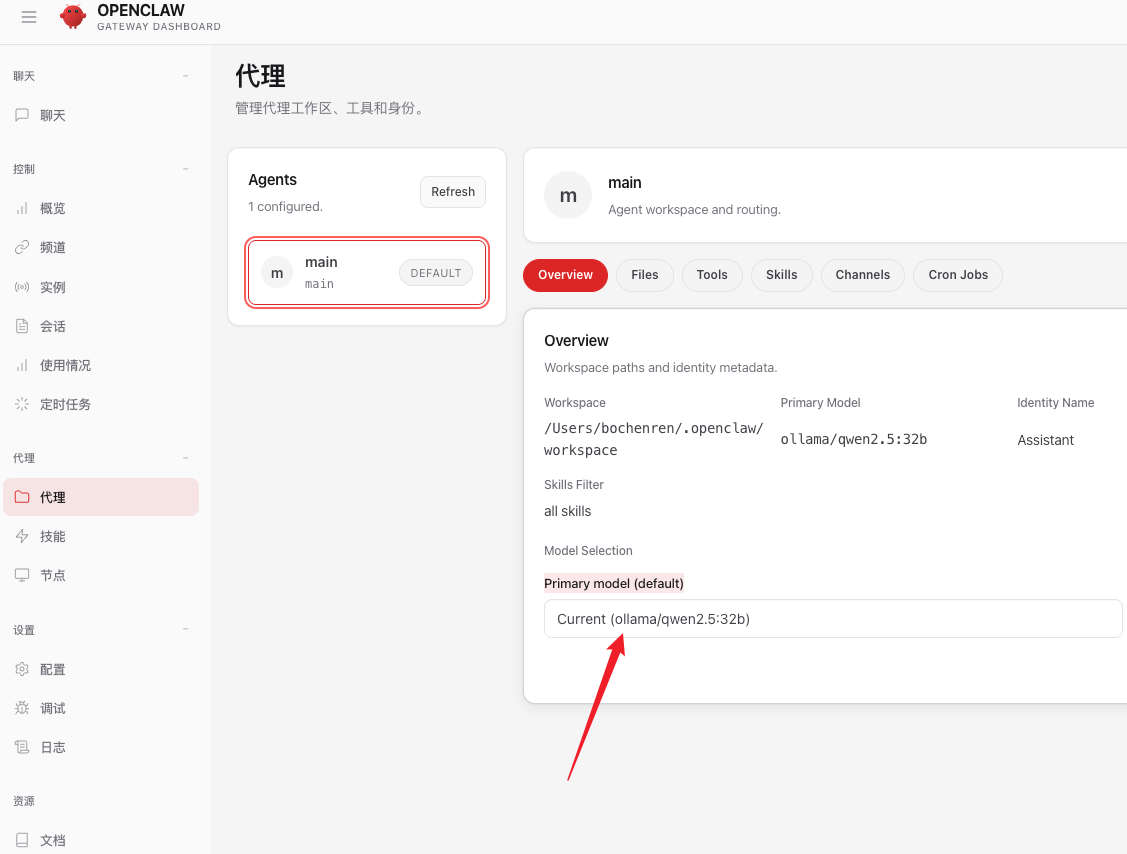Open 定时任务 scheduled tasks icon
Viewport: 1127px width, 854px height.
22,405
